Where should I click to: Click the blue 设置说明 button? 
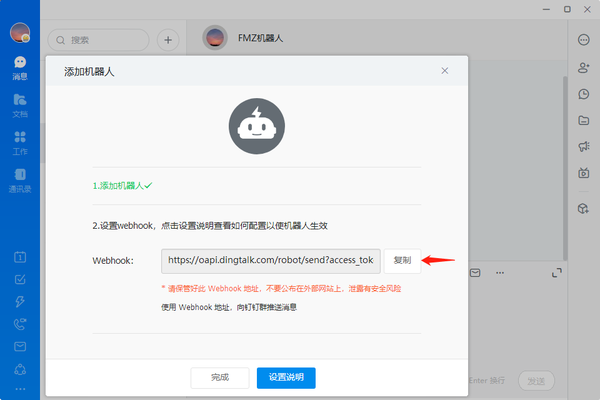286,377
